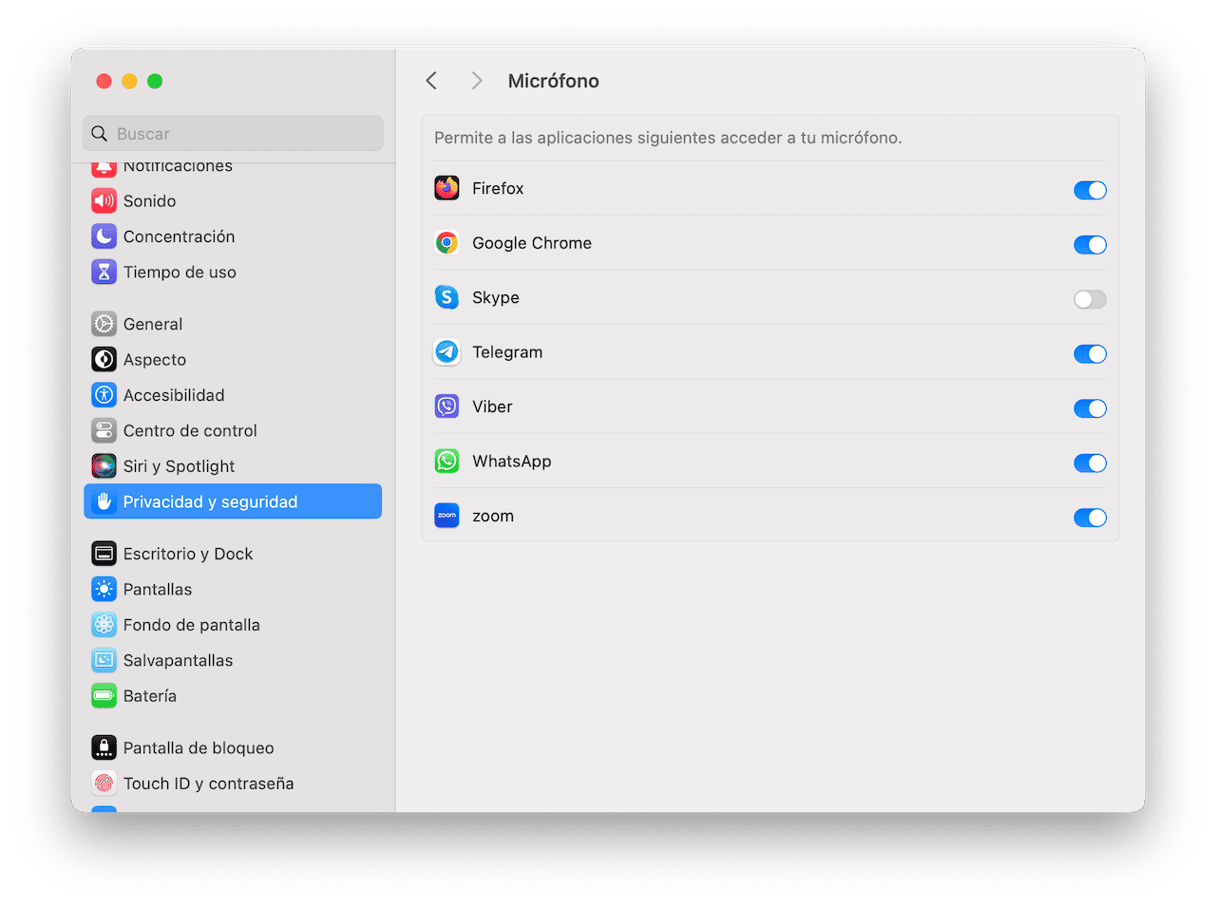Switch off Telegram microphone access

(x=1089, y=353)
